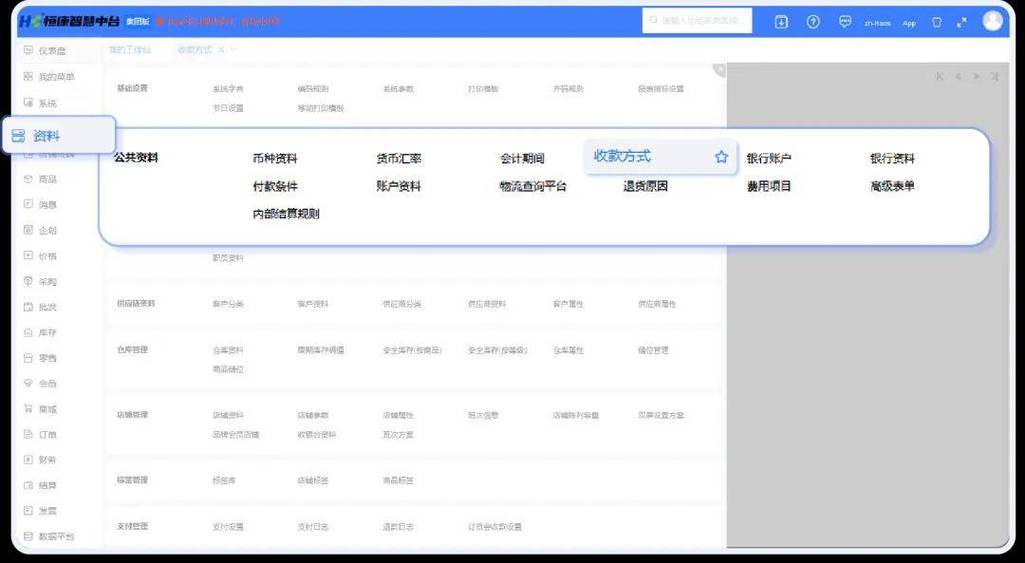The width and height of the screenshot is (1025, 563).
Task: Focus the menu search input field
Action: [x=697, y=20]
